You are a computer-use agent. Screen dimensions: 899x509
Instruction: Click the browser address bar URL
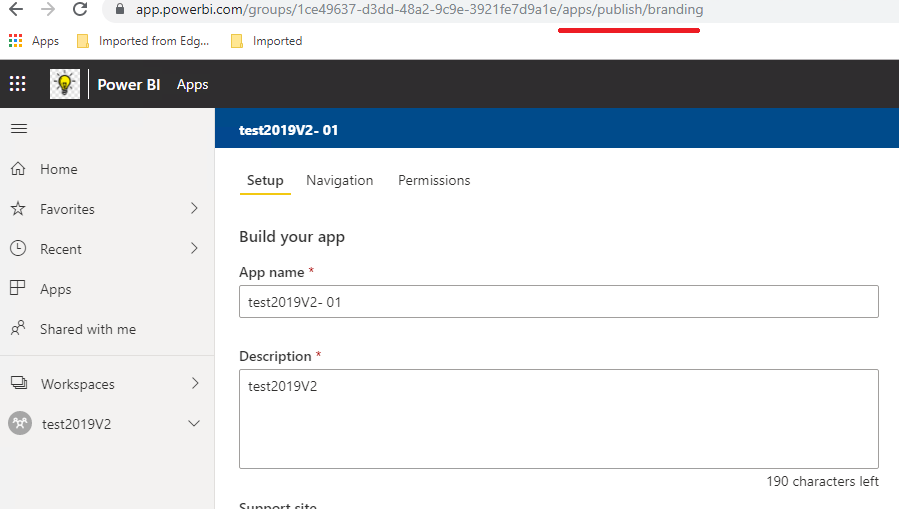pos(419,9)
